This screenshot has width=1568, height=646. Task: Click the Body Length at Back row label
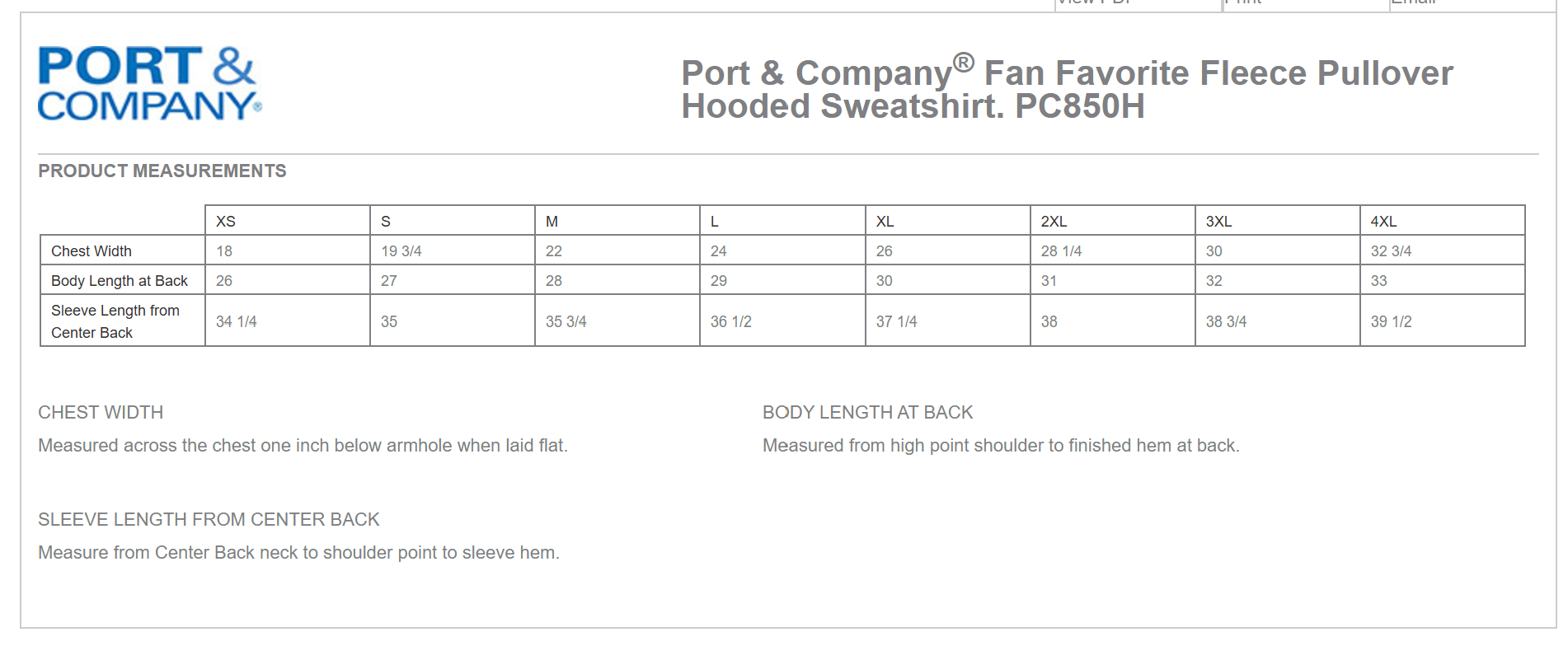[x=120, y=281]
